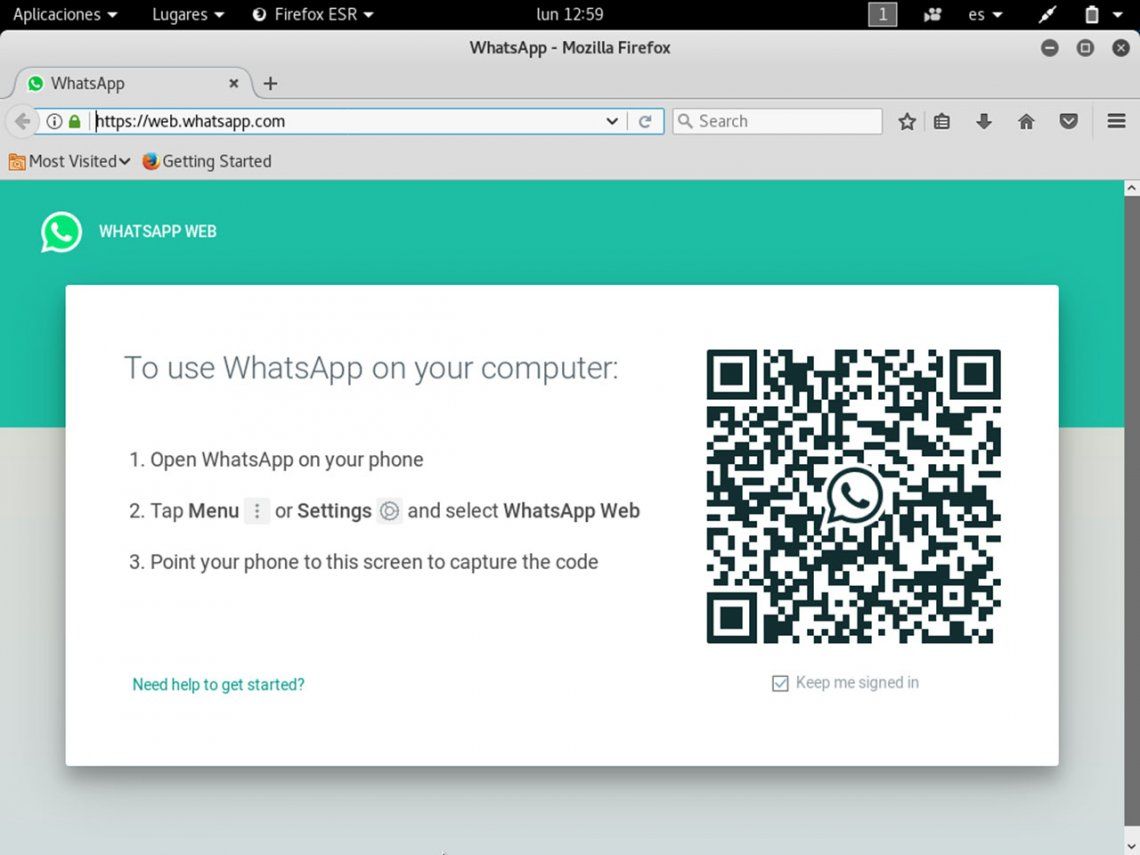Open the Getting Started bookmark
This screenshot has width=1140, height=855.
207,161
